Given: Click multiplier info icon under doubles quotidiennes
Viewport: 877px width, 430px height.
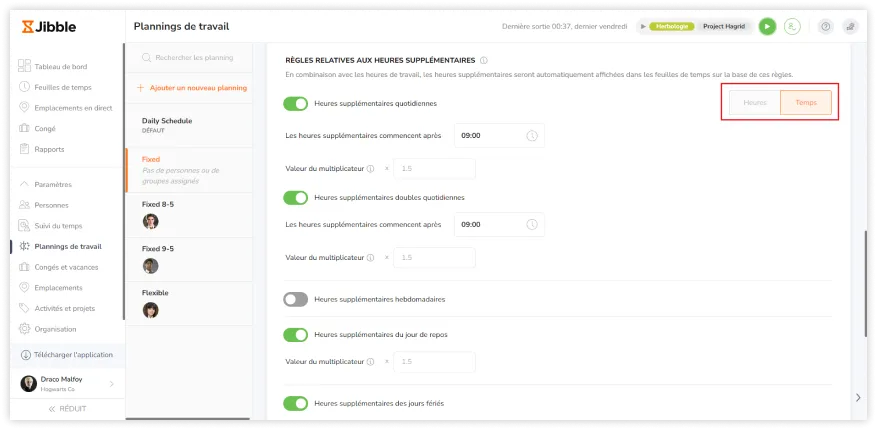Looking at the screenshot, I should click(370, 258).
